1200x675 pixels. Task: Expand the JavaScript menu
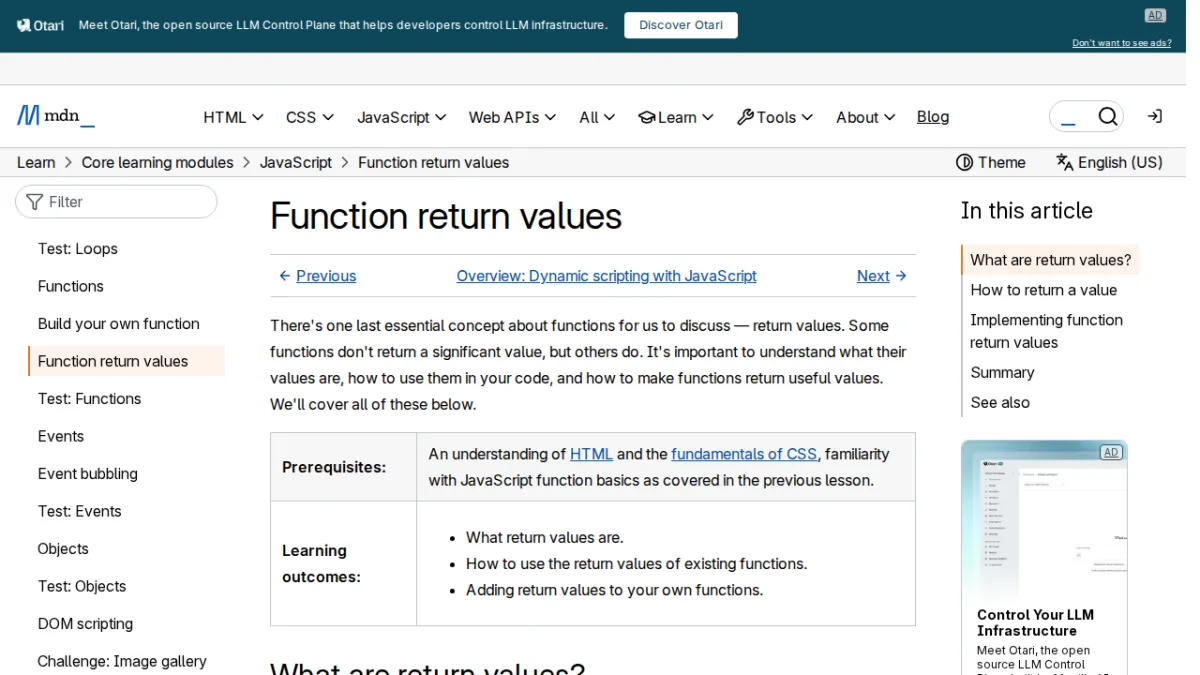click(402, 117)
